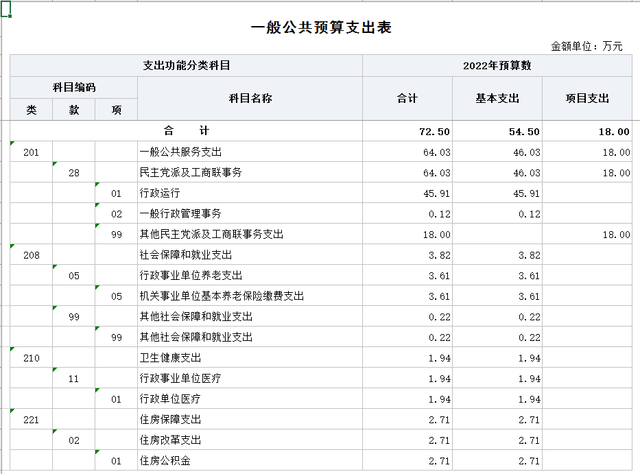Select the title cell 一般公共预算支出表
The width and height of the screenshot is (640, 474).
pos(320,27)
